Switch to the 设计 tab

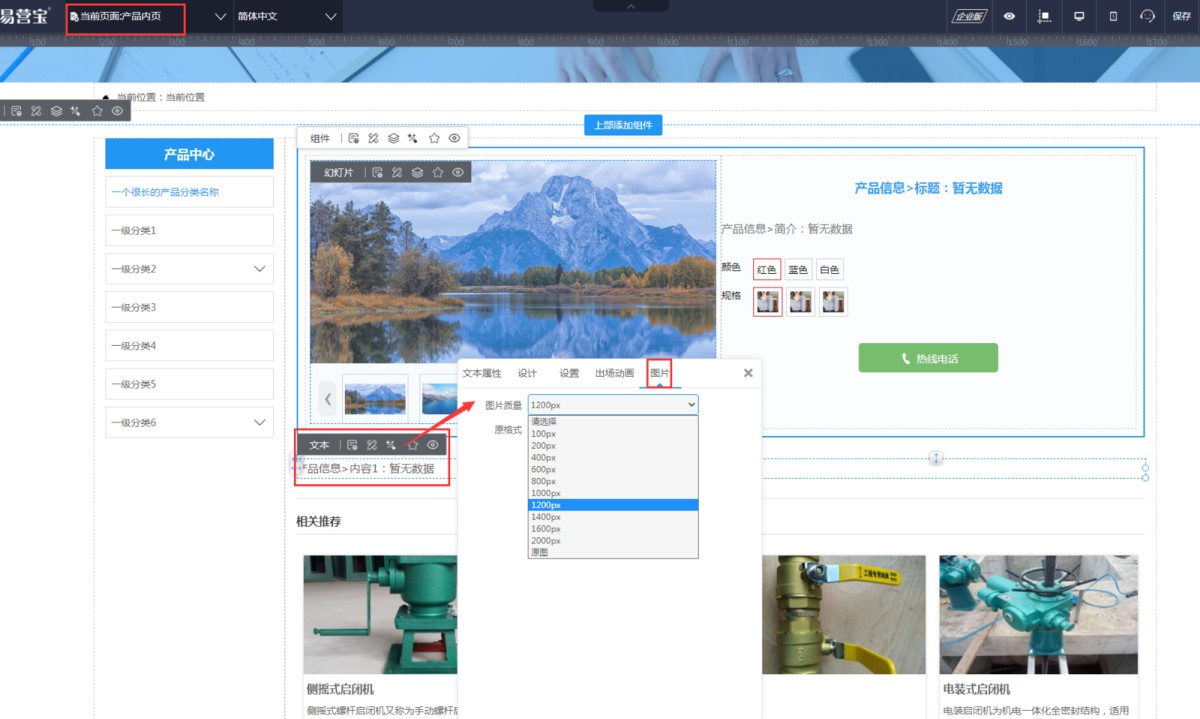[x=527, y=373]
